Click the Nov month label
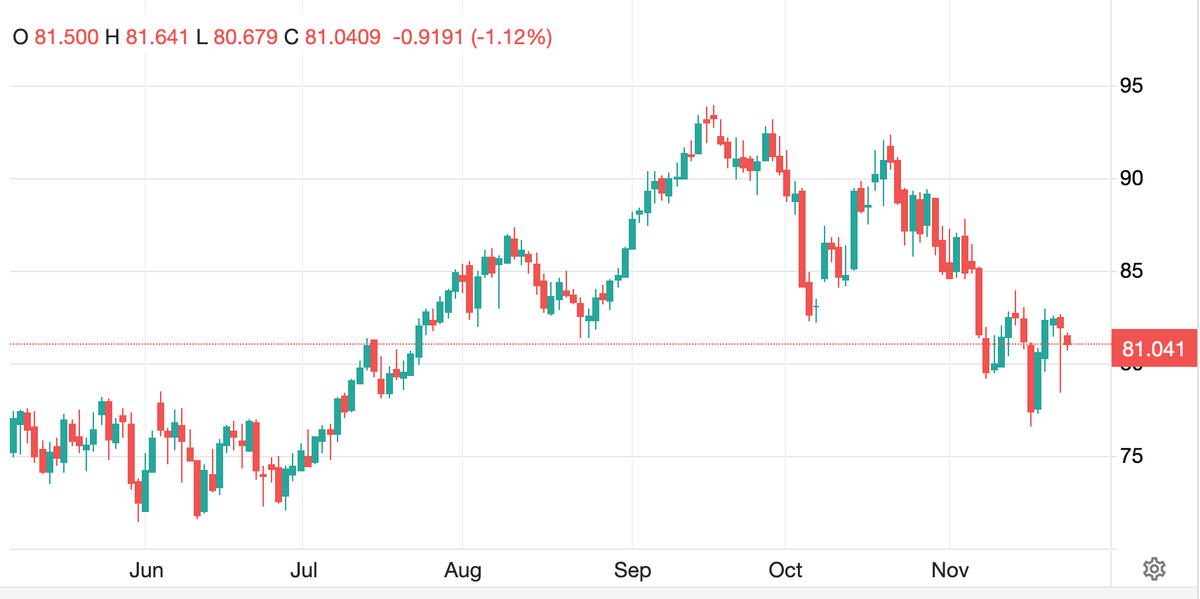The height and width of the screenshot is (599, 1200). 949,571
